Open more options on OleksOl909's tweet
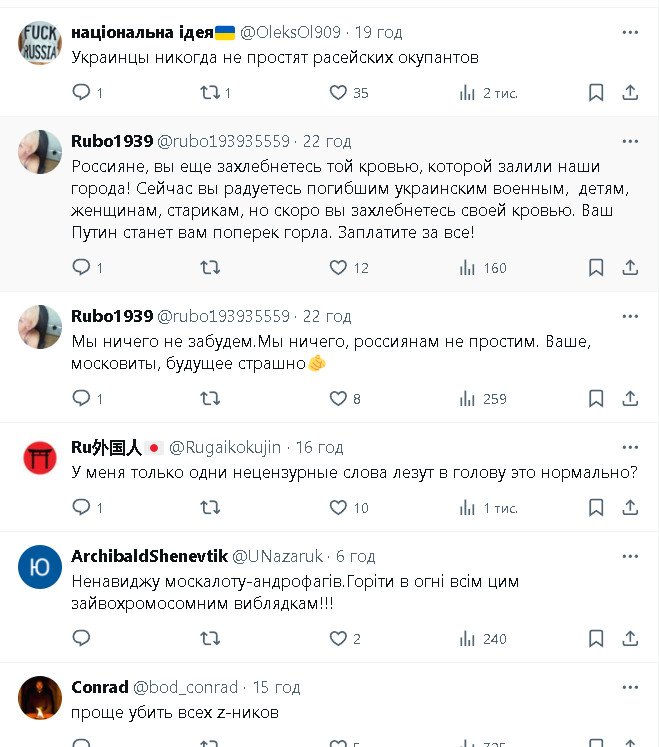The width and height of the screenshot is (659, 747). point(630,32)
